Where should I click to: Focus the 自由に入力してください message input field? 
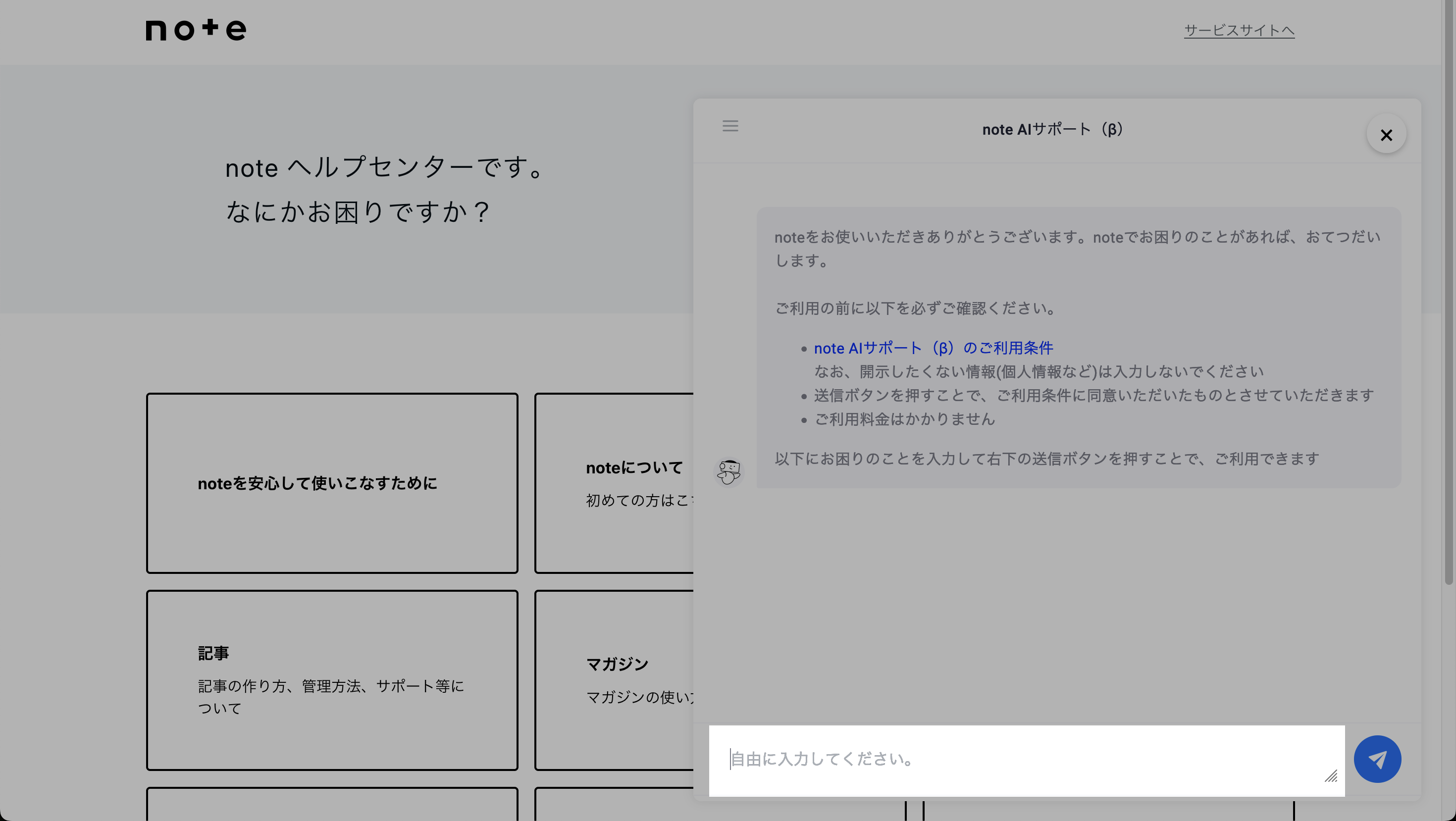tap(1027, 760)
